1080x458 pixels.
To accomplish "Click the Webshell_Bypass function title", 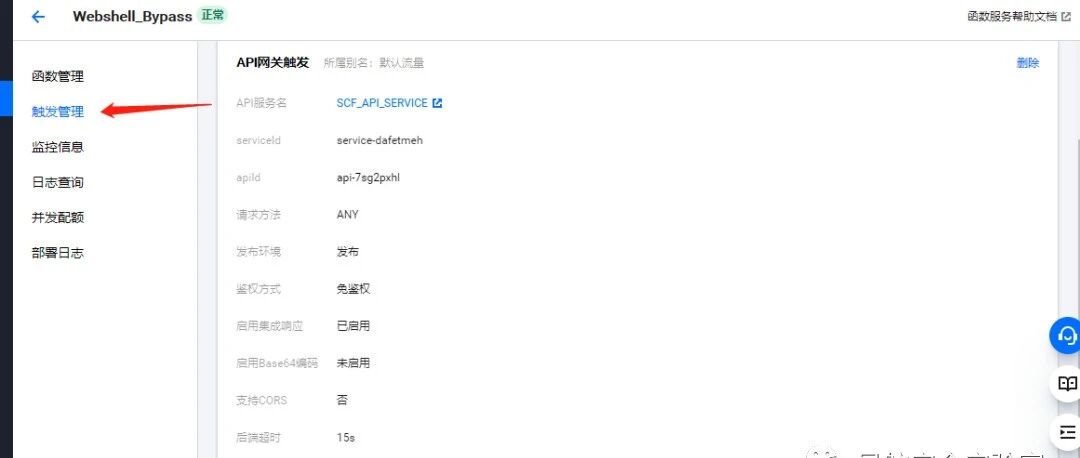I will (132, 17).
